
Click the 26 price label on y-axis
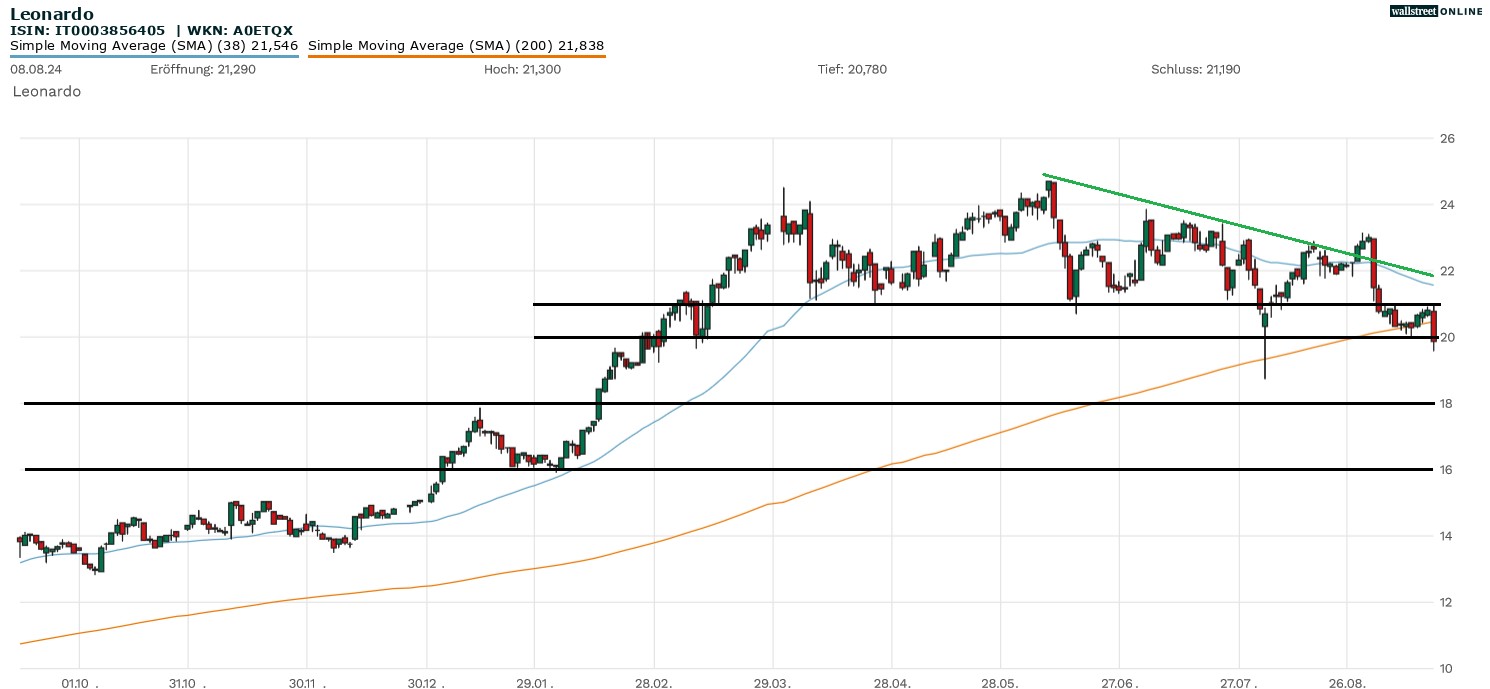point(1447,138)
